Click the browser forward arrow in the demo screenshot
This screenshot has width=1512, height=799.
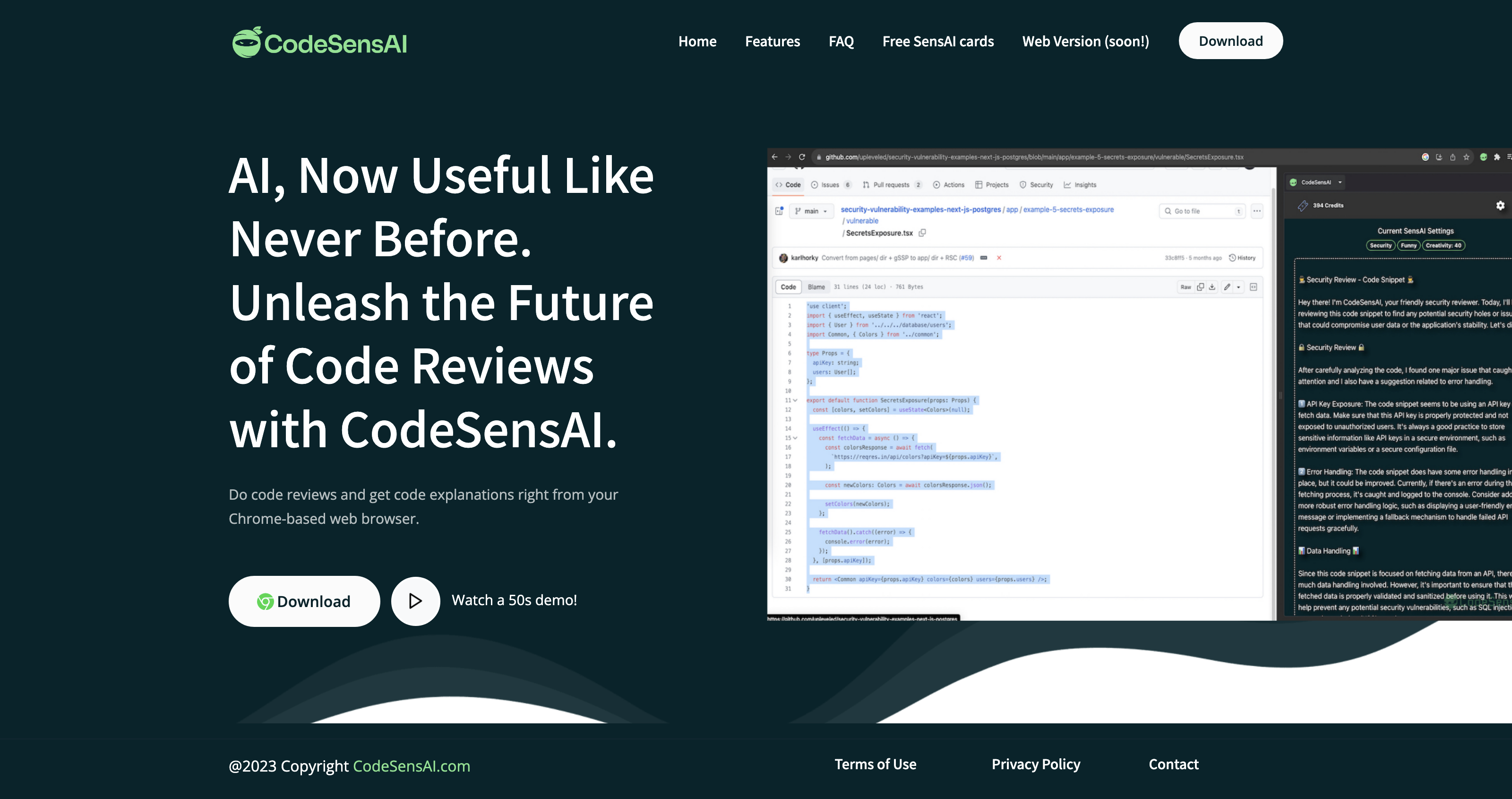788,157
